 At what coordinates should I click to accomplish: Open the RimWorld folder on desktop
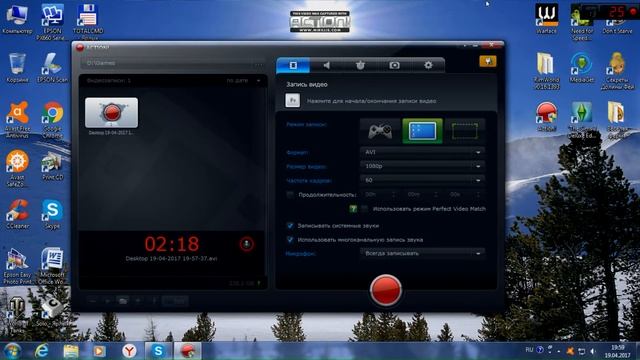(546, 71)
